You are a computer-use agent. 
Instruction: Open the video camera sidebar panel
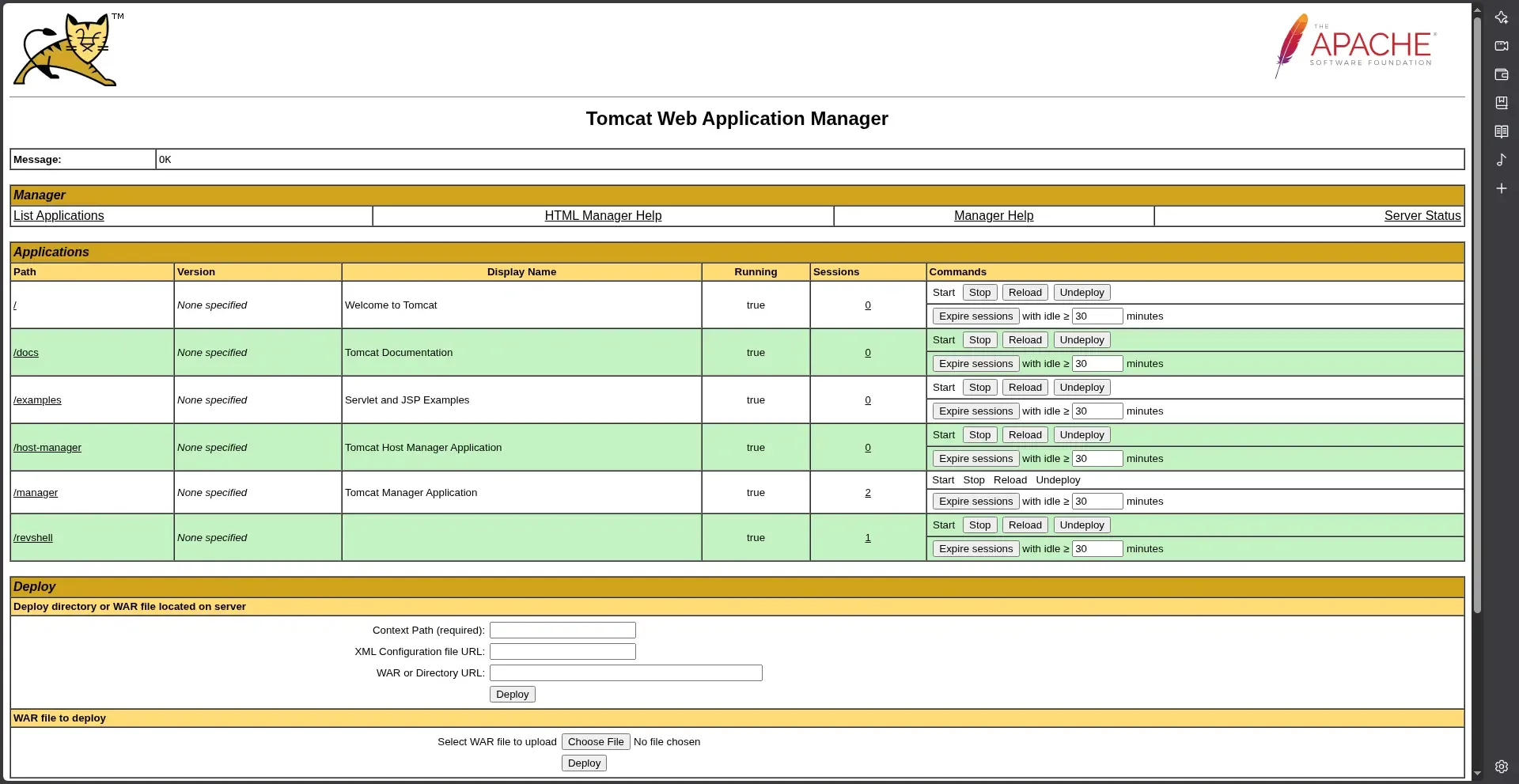tap(1501, 46)
